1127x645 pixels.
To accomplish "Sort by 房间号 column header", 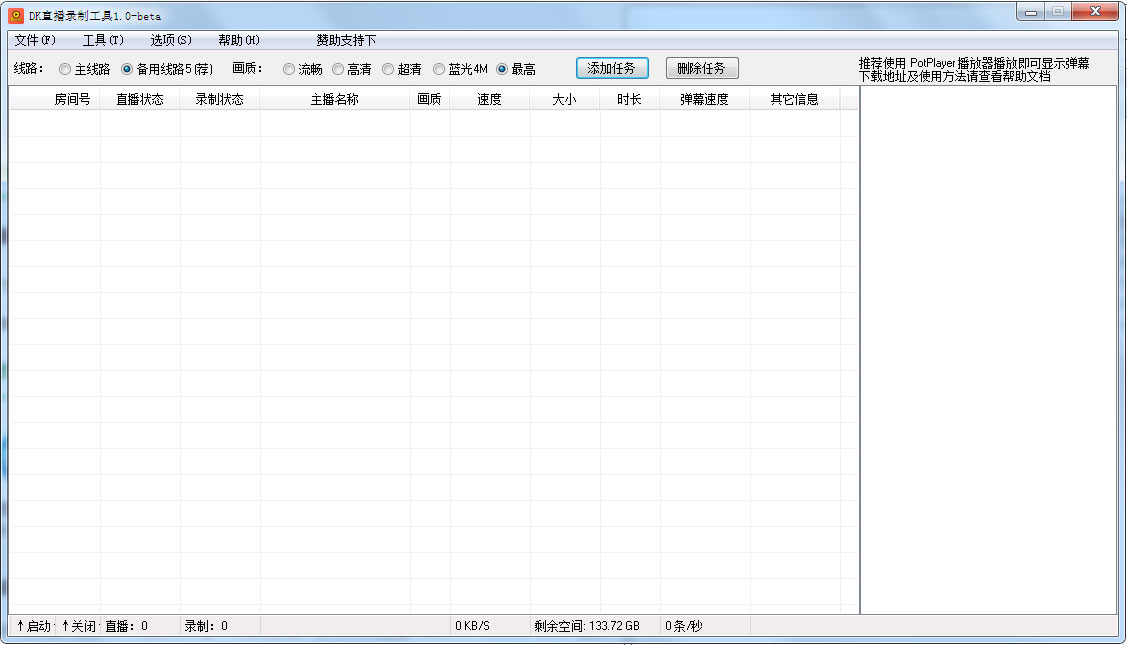I will (x=72, y=99).
